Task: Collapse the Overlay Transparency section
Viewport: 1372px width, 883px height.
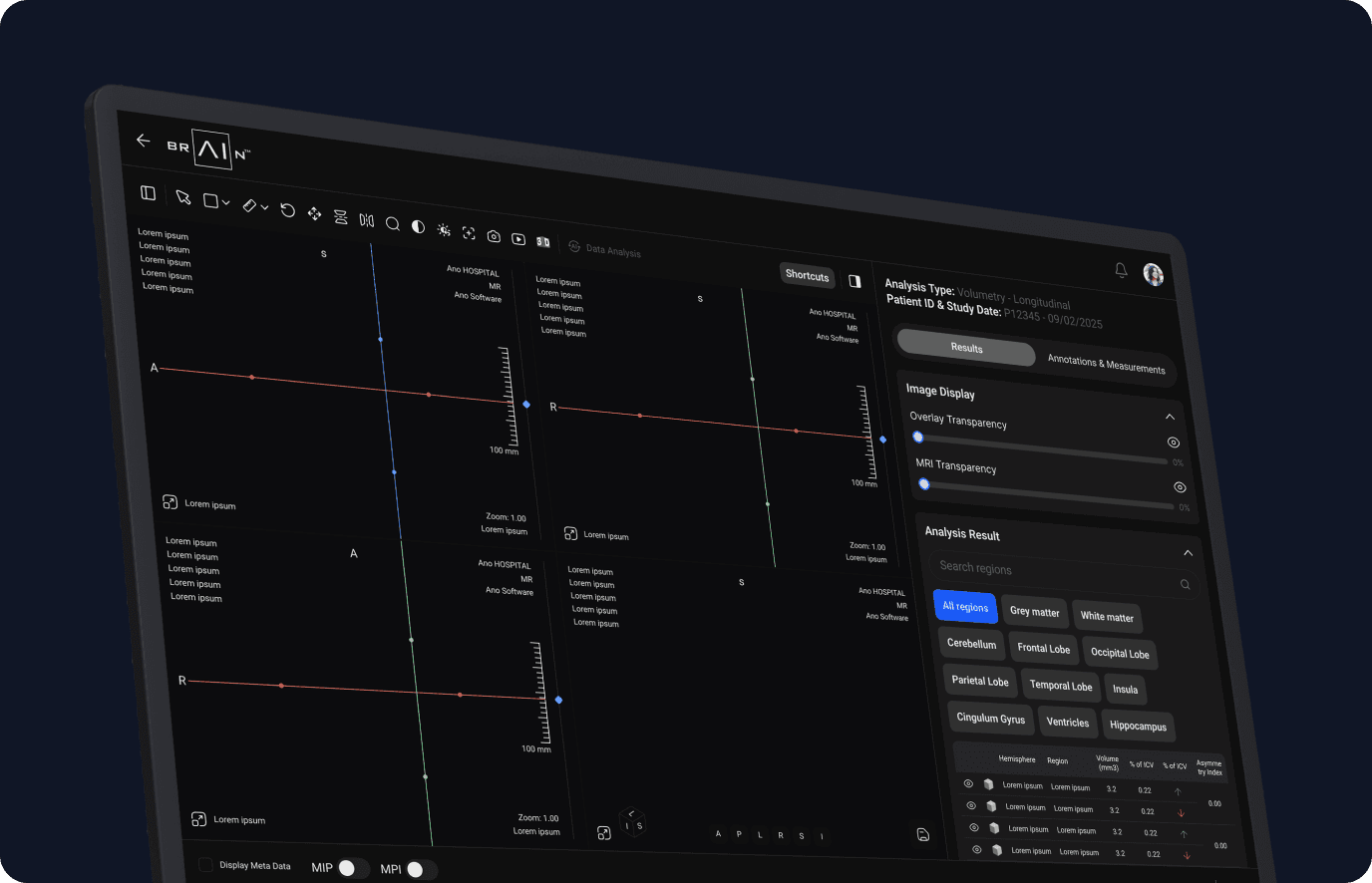Action: (1169, 417)
